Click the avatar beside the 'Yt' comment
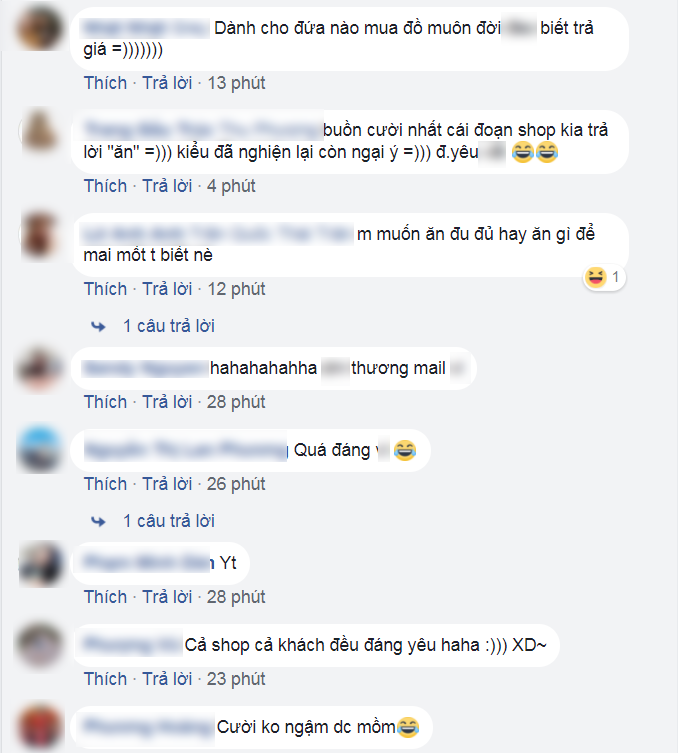 tap(40, 563)
